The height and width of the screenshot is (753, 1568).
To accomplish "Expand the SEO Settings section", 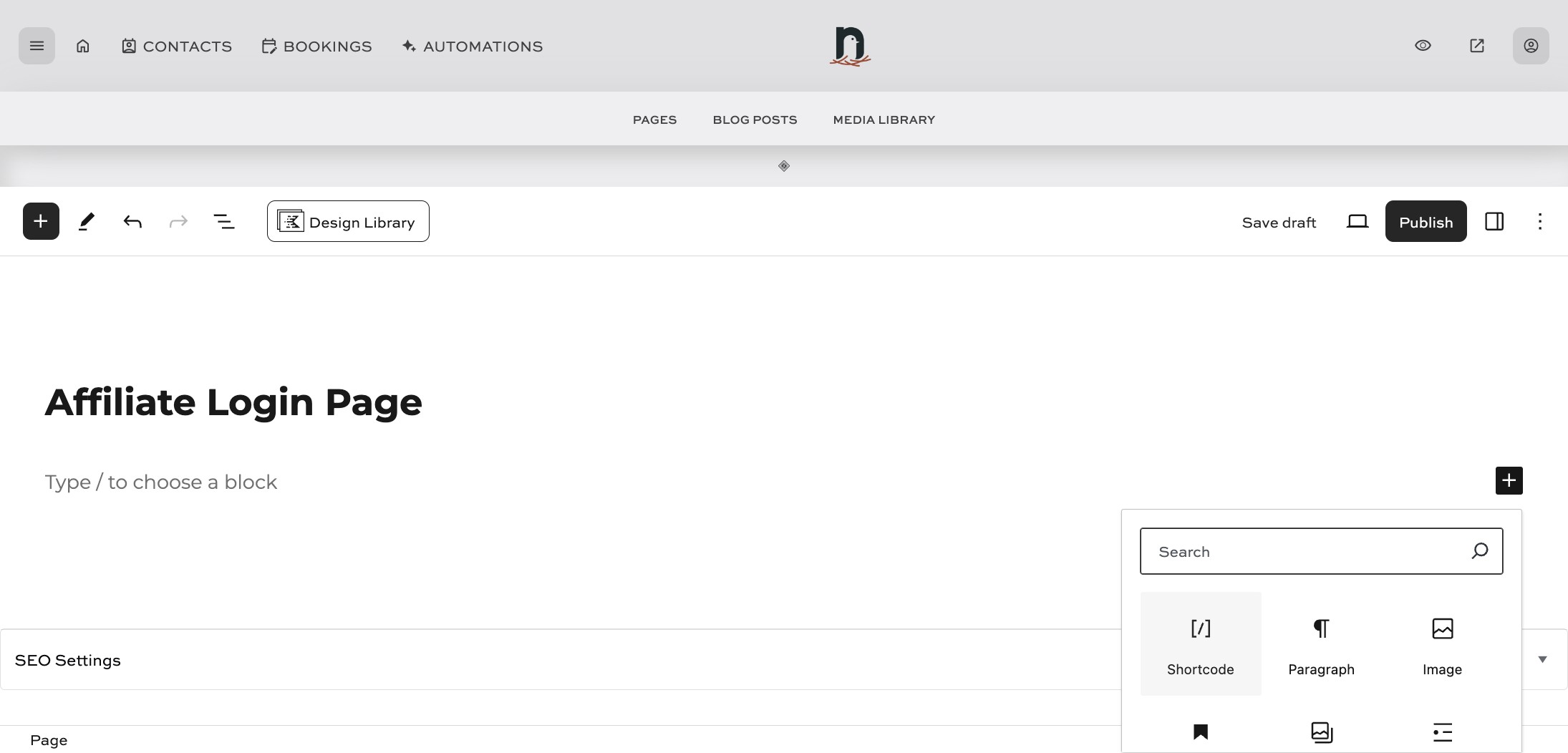I will pyautogui.click(x=1543, y=659).
